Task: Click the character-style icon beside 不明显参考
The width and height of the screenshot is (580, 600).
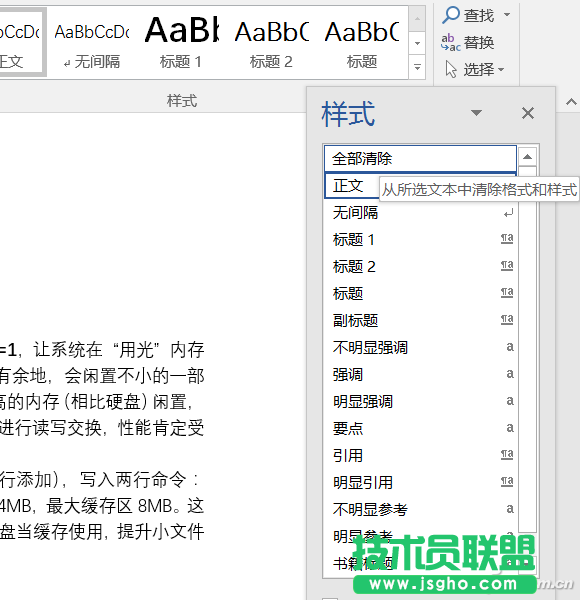Action: (510, 509)
